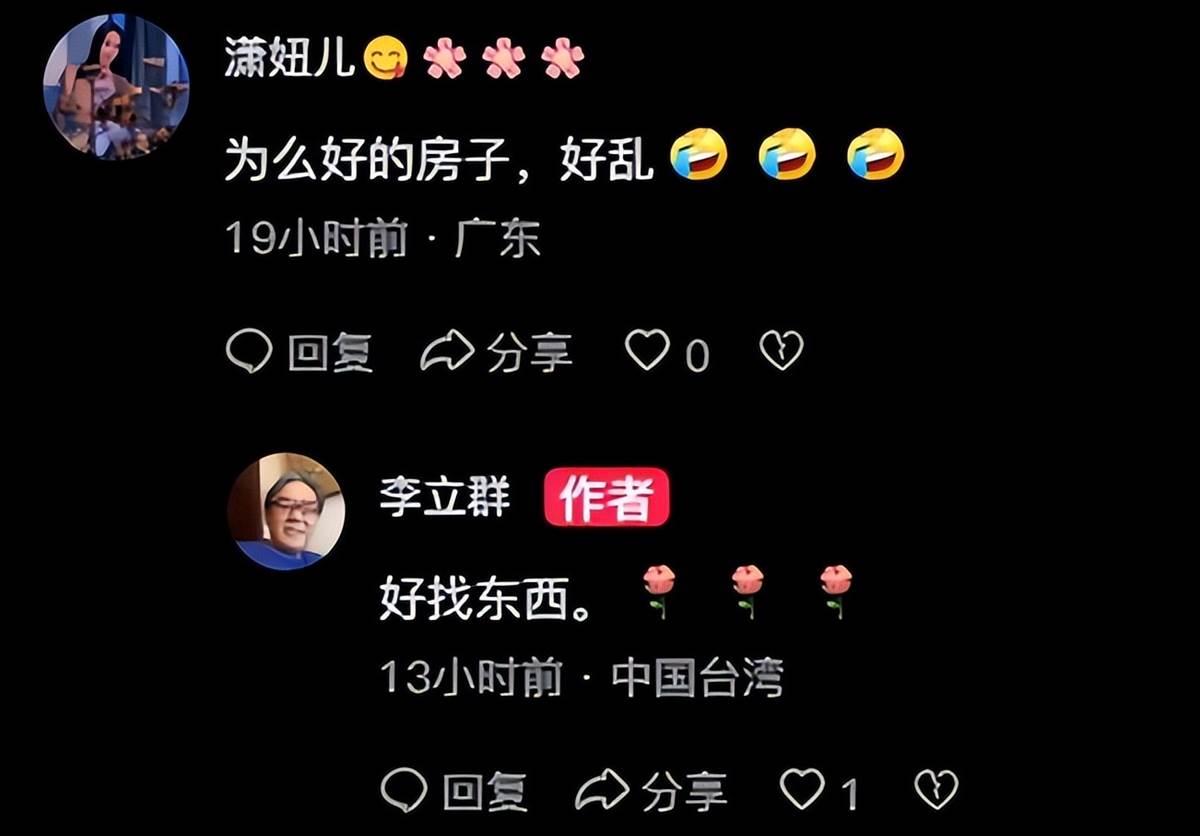This screenshot has height=836, width=1200.
Task: Click the reply speech bubble icon under 潇妞儿's comment
Action: 249,352
